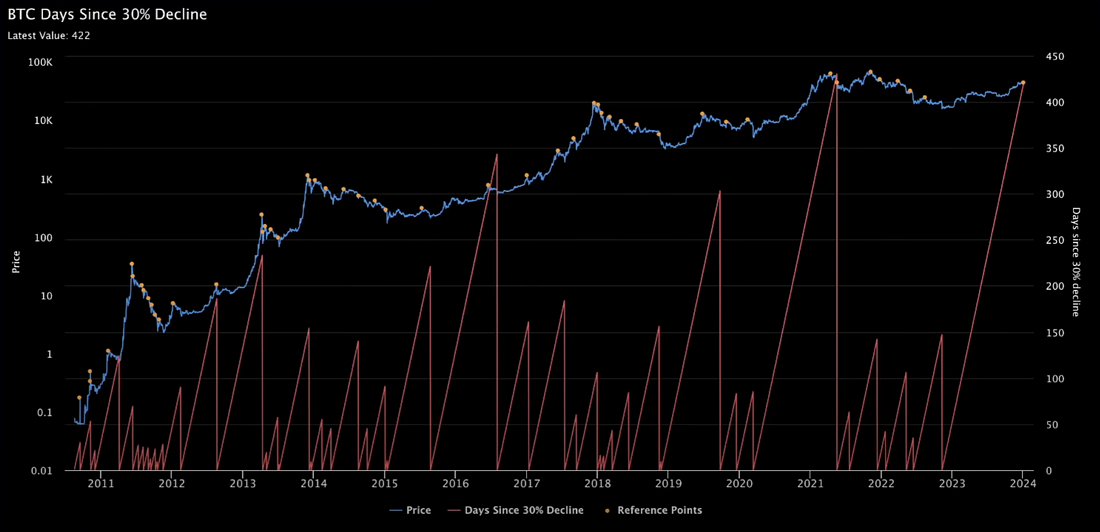Click the 10K price axis label
The height and width of the screenshot is (532, 1100).
tap(42, 121)
